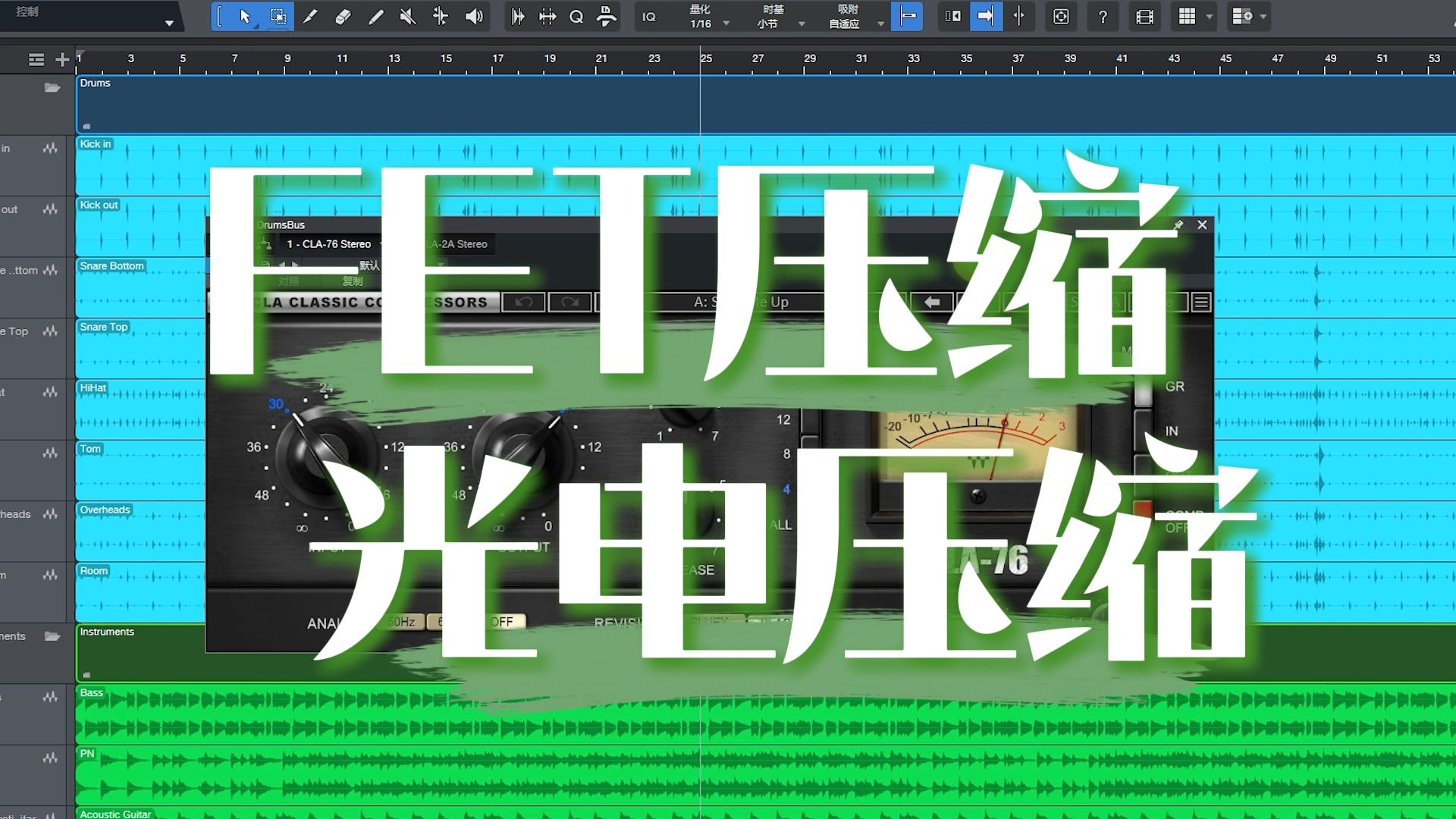Pin the DrumsBus plugin window
Image resolution: width=1456 pixels, height=819 pixels.
(x=1178, y=225)
